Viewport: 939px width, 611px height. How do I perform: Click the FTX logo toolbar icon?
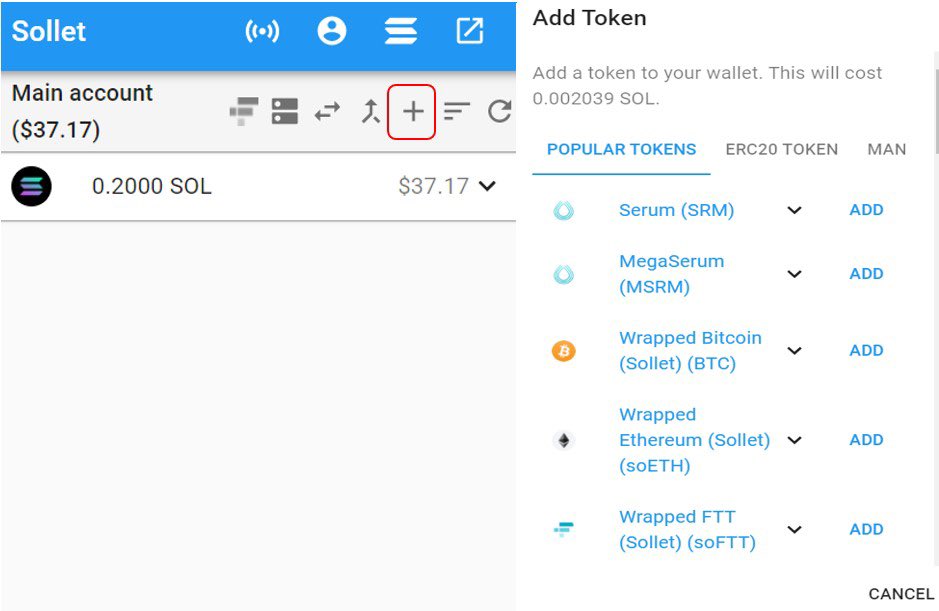coord(244,111)
